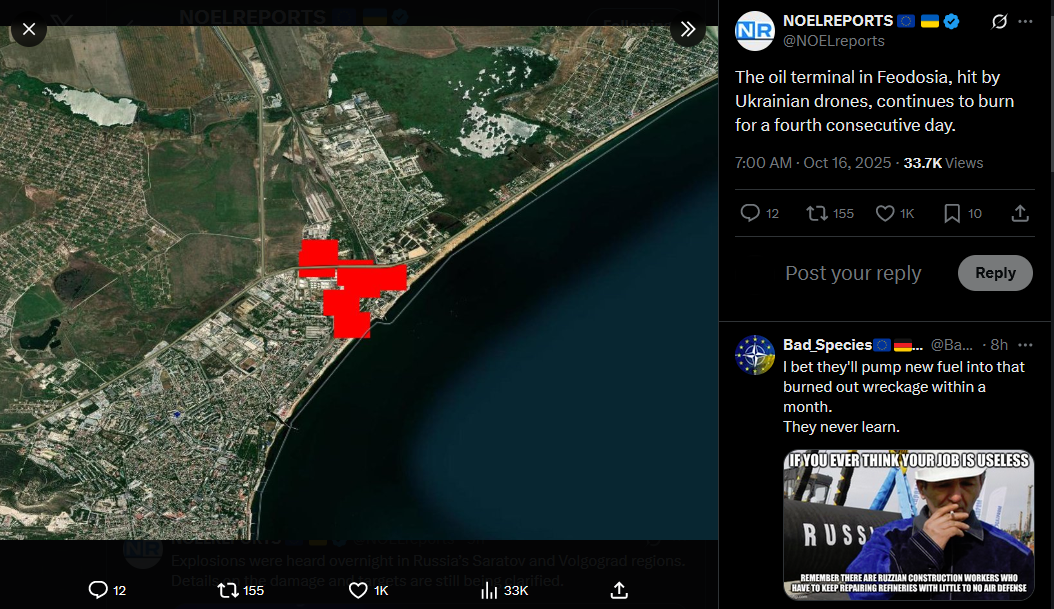Image resolution: width=1054 pixels, height=609 pixels.
Task: Click the 7:00 AM Oct 16, 2025 timestamp
Action: coord(813,163)
